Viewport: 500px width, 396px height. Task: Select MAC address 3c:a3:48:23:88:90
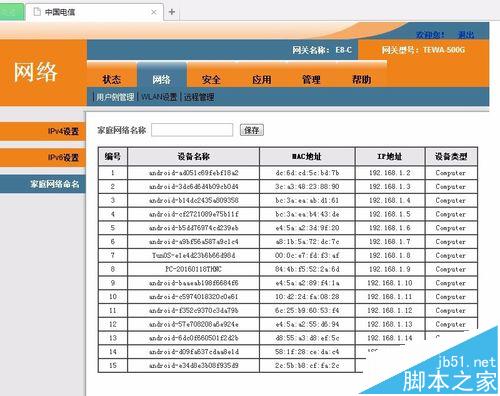307,186
